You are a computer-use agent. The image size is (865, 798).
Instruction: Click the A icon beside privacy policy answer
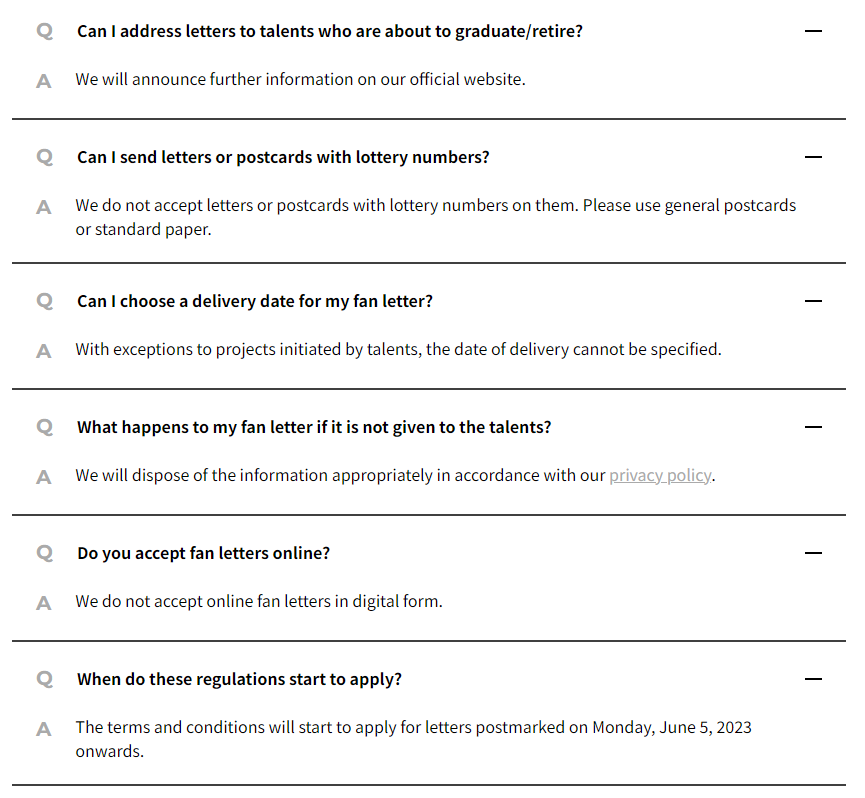coord(44,478)
